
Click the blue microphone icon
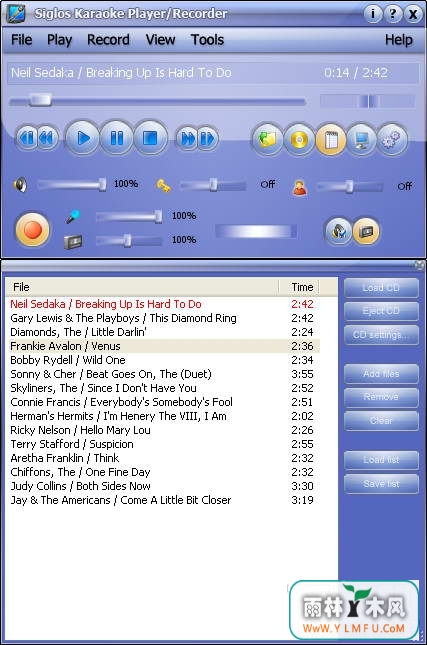coord(73,216)
